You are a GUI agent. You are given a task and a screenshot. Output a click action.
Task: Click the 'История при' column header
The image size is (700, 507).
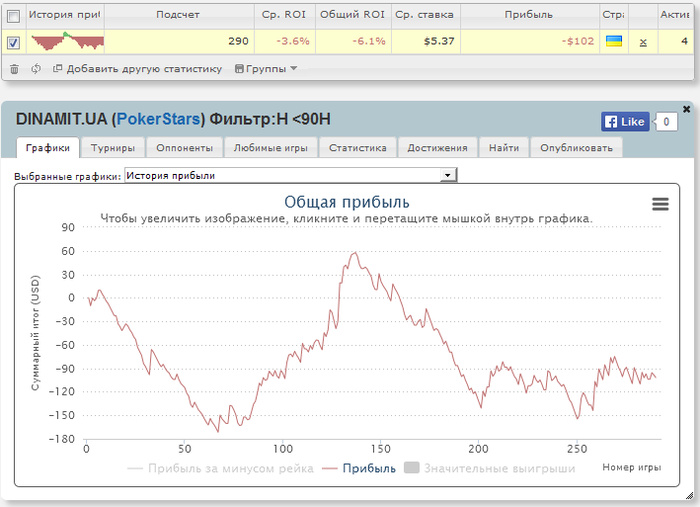(65, 15)
